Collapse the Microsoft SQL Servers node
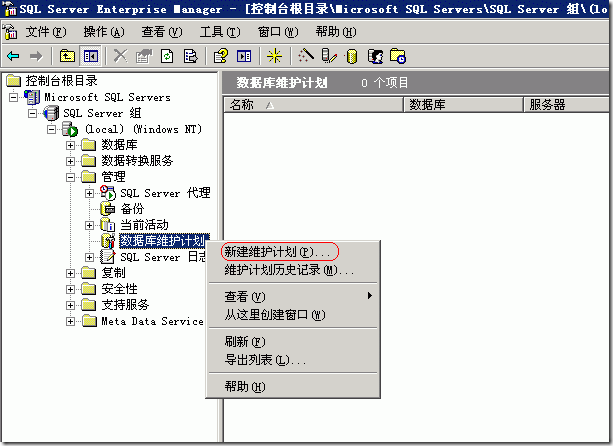613x446 pixels. pyautogui.click(x=14, y=97)
